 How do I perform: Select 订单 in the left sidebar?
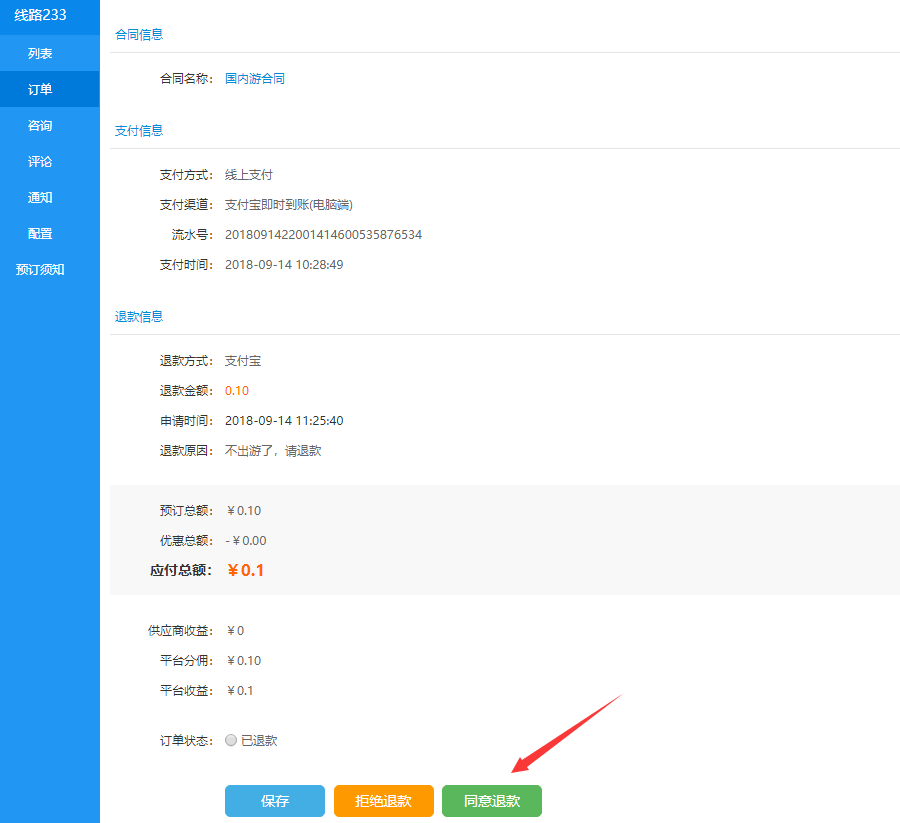click(40, 89)
